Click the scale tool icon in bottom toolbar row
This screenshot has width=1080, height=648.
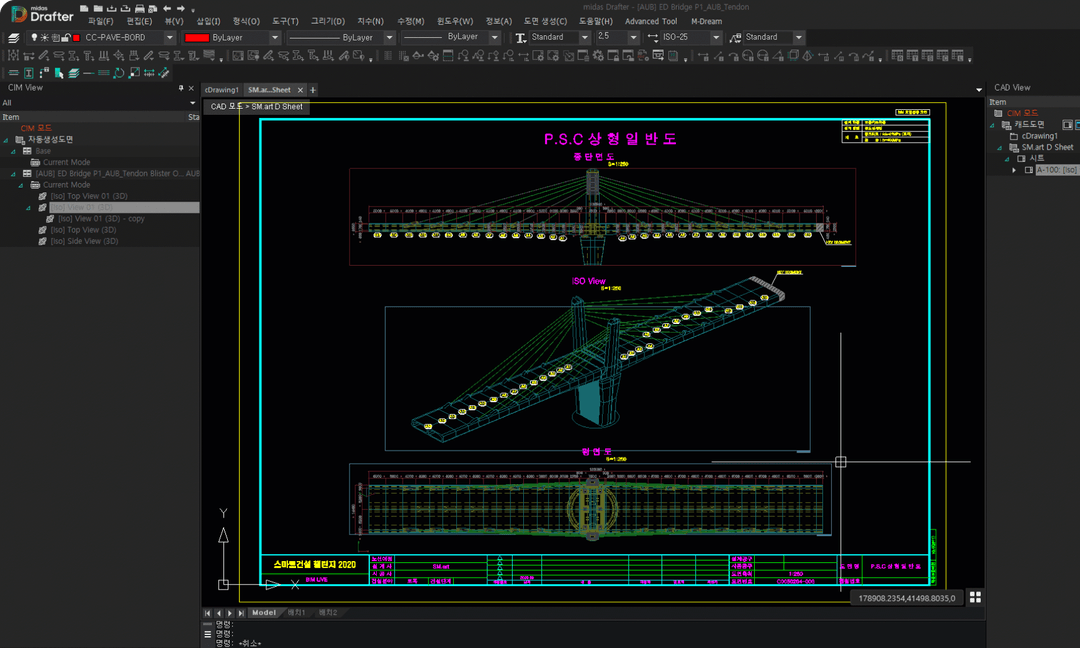tap(134, 72)
